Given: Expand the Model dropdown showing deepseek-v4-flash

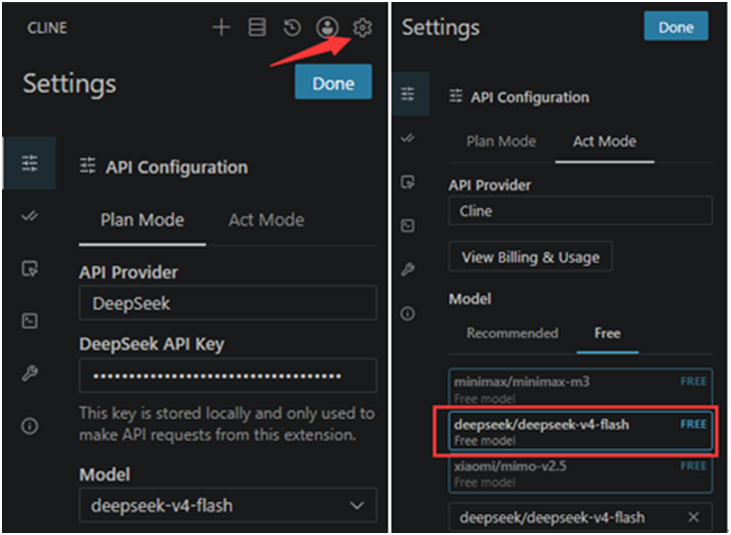Looking at the screenshot, I should pyautogui.click(x=228, y=505).
